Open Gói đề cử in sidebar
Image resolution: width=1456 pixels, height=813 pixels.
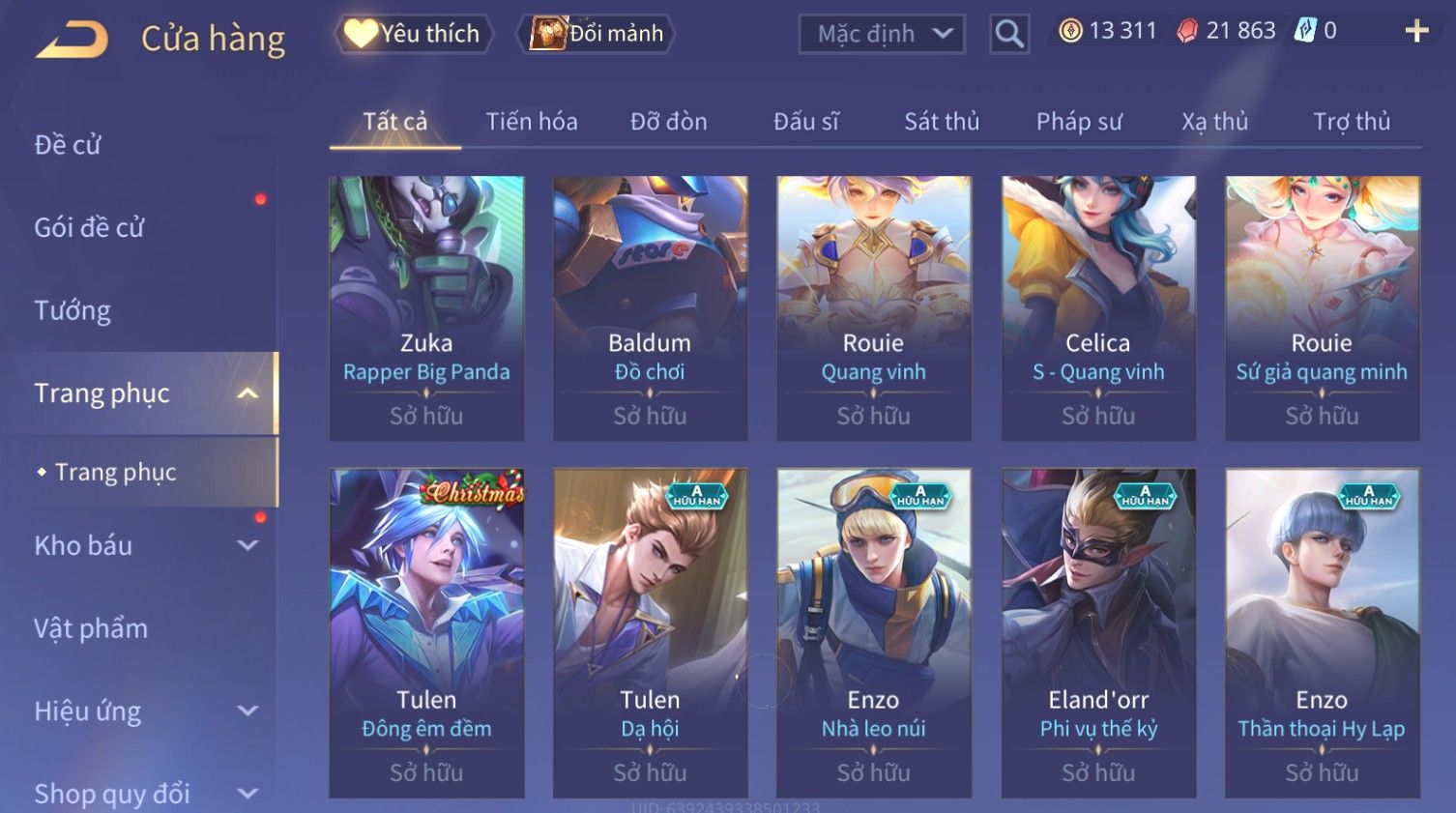[x=89, y=228]
